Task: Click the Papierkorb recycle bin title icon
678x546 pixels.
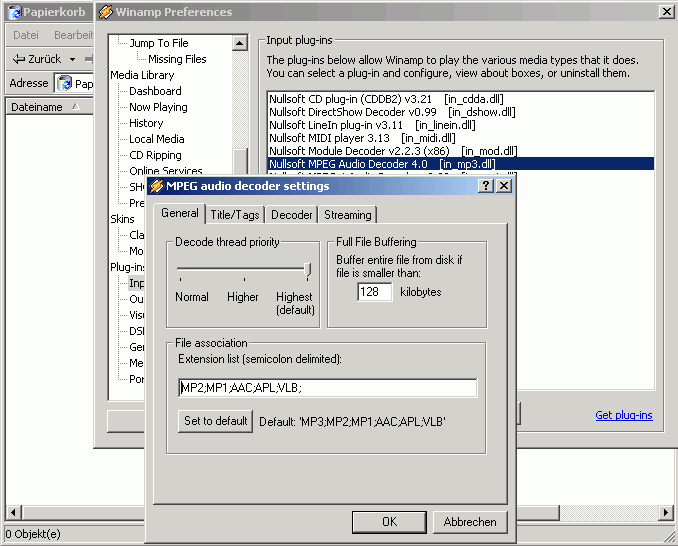Action: [15, 12]
